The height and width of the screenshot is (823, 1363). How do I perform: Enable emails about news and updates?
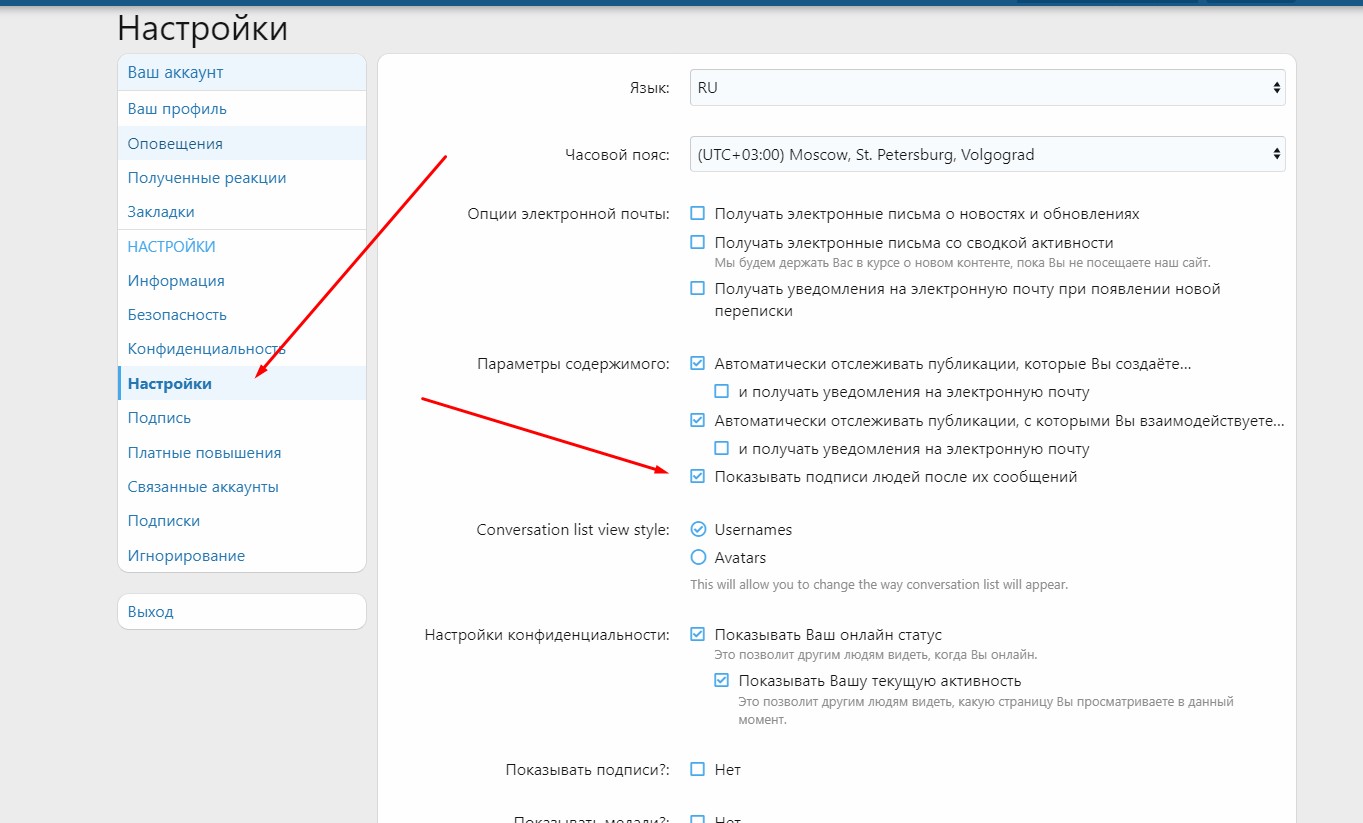pyautogui.click(x=698, y=214)
